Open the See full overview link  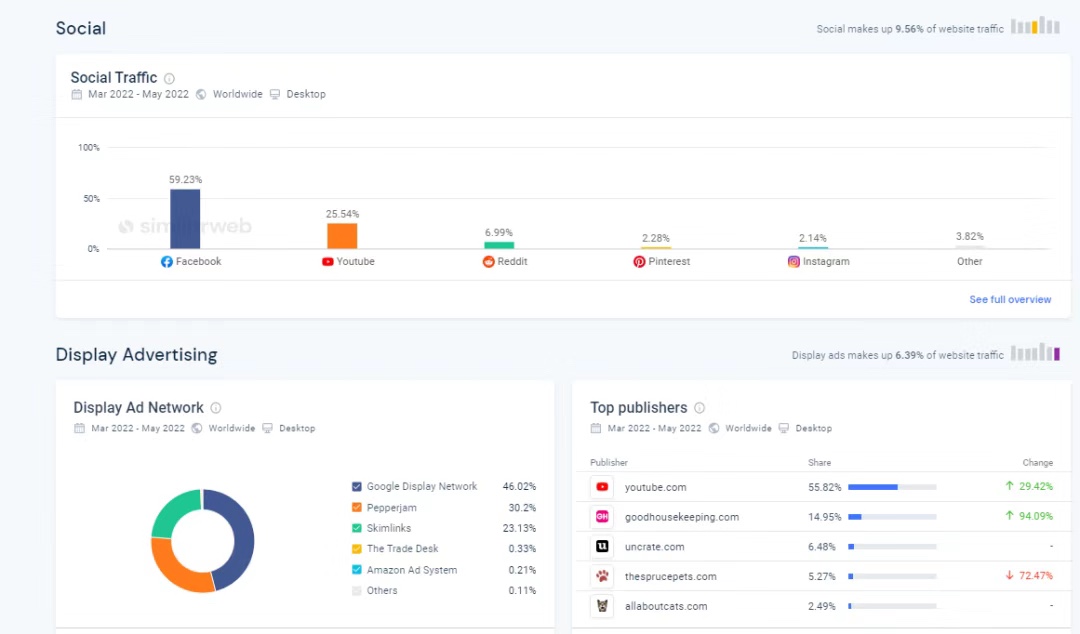tap(1010, 300)
